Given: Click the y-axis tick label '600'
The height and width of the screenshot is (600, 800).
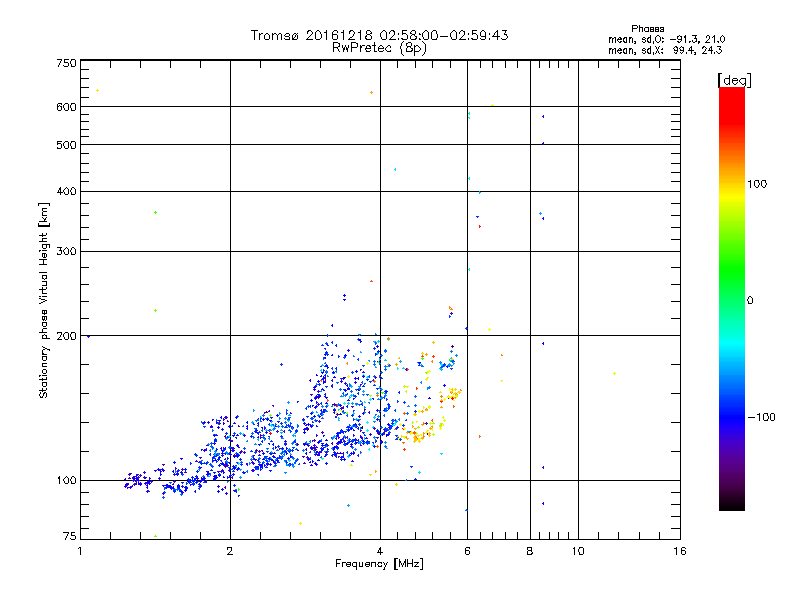Looking at the screenshot, I should pos(66,107).
